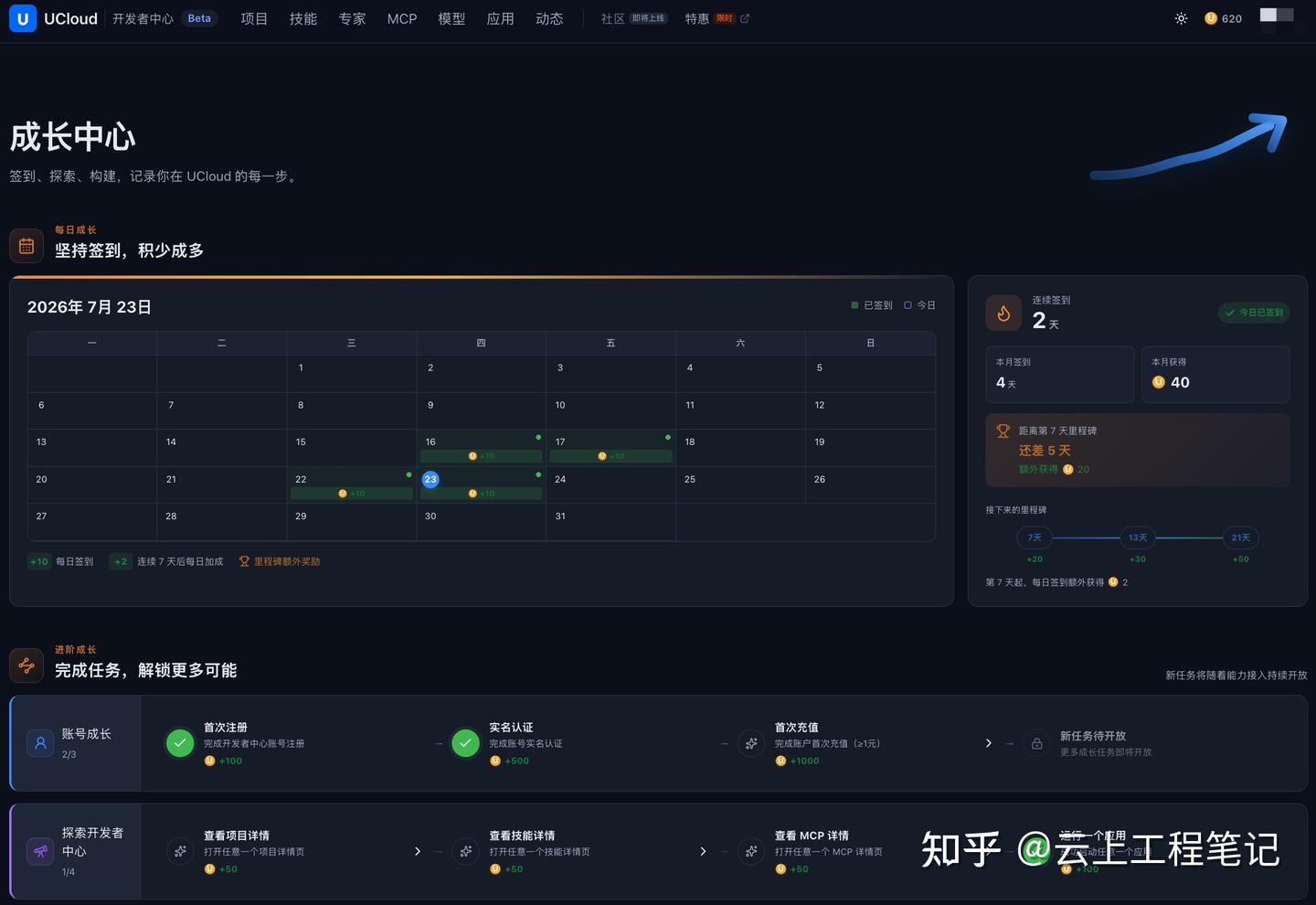The width and height of the screenshot is (1316, 905).
Task: Click the share-nodes icon beside 进阶成长
Action: 27,665
